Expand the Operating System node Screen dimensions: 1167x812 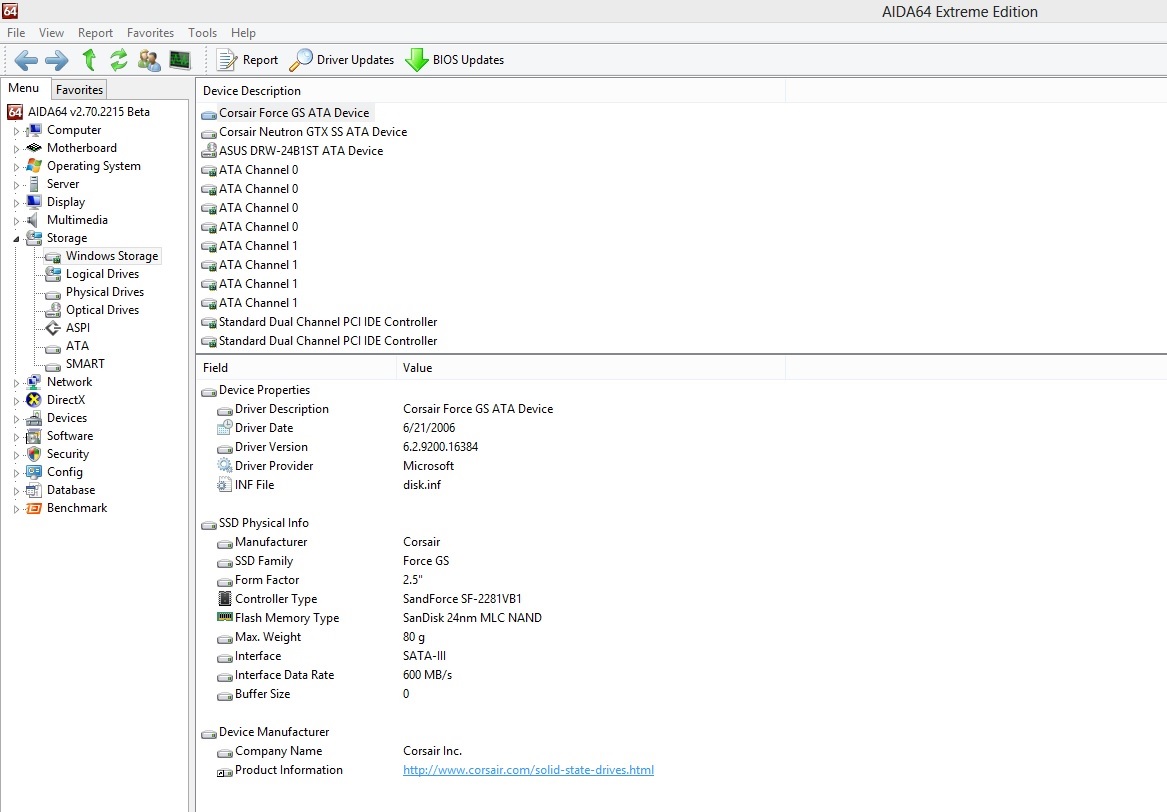click(x=16, y=167)
